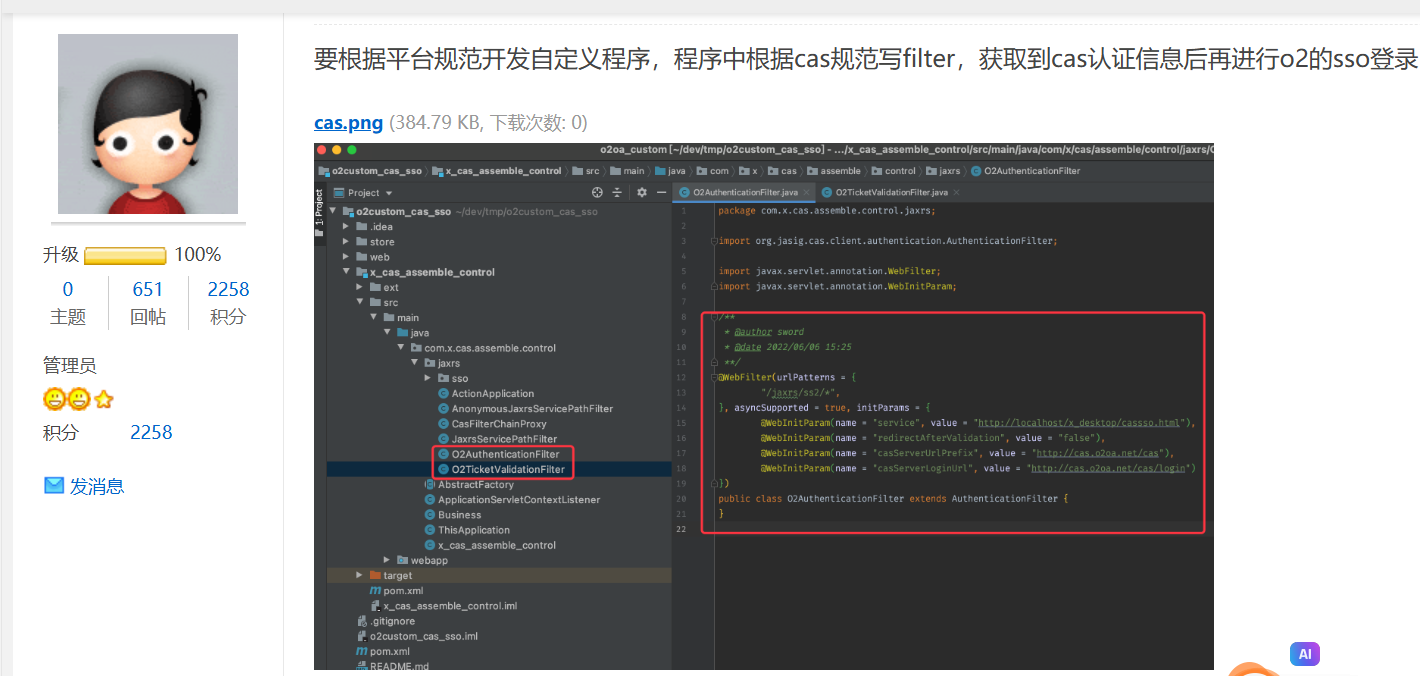
Task: Click the gold star rank icon
Action: point(103,400)
